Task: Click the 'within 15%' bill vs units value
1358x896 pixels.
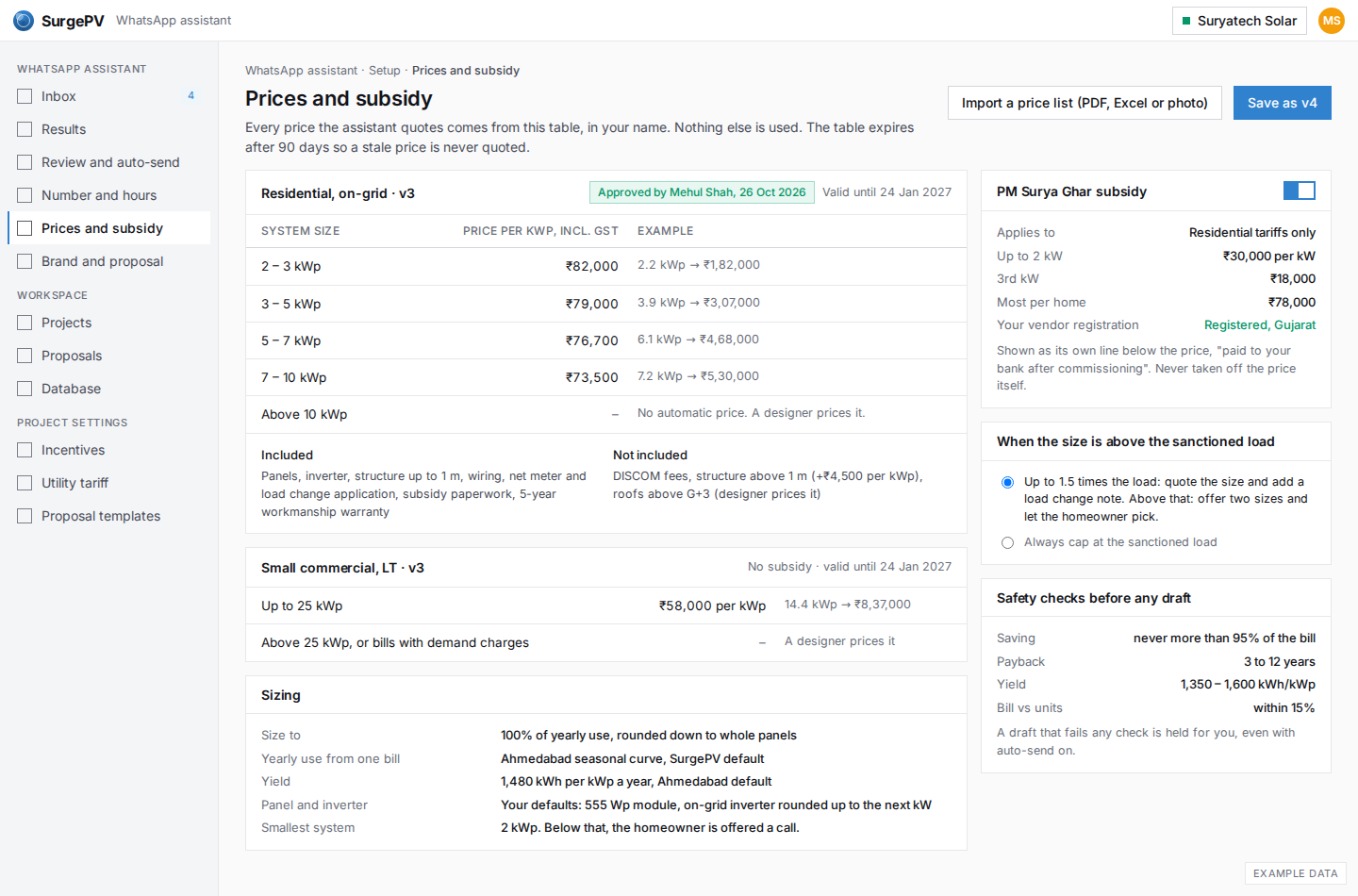Action: (x=1284, y=708)
